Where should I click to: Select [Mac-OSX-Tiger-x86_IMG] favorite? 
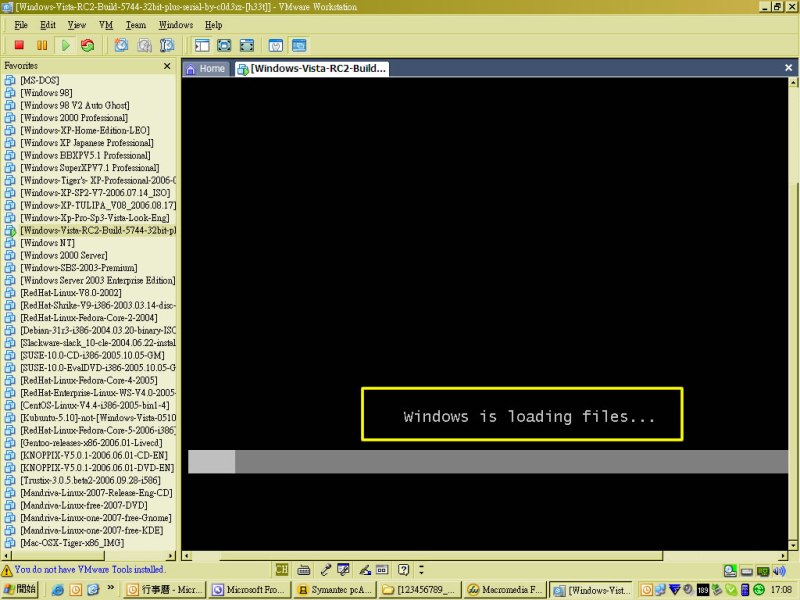[72, 543]
